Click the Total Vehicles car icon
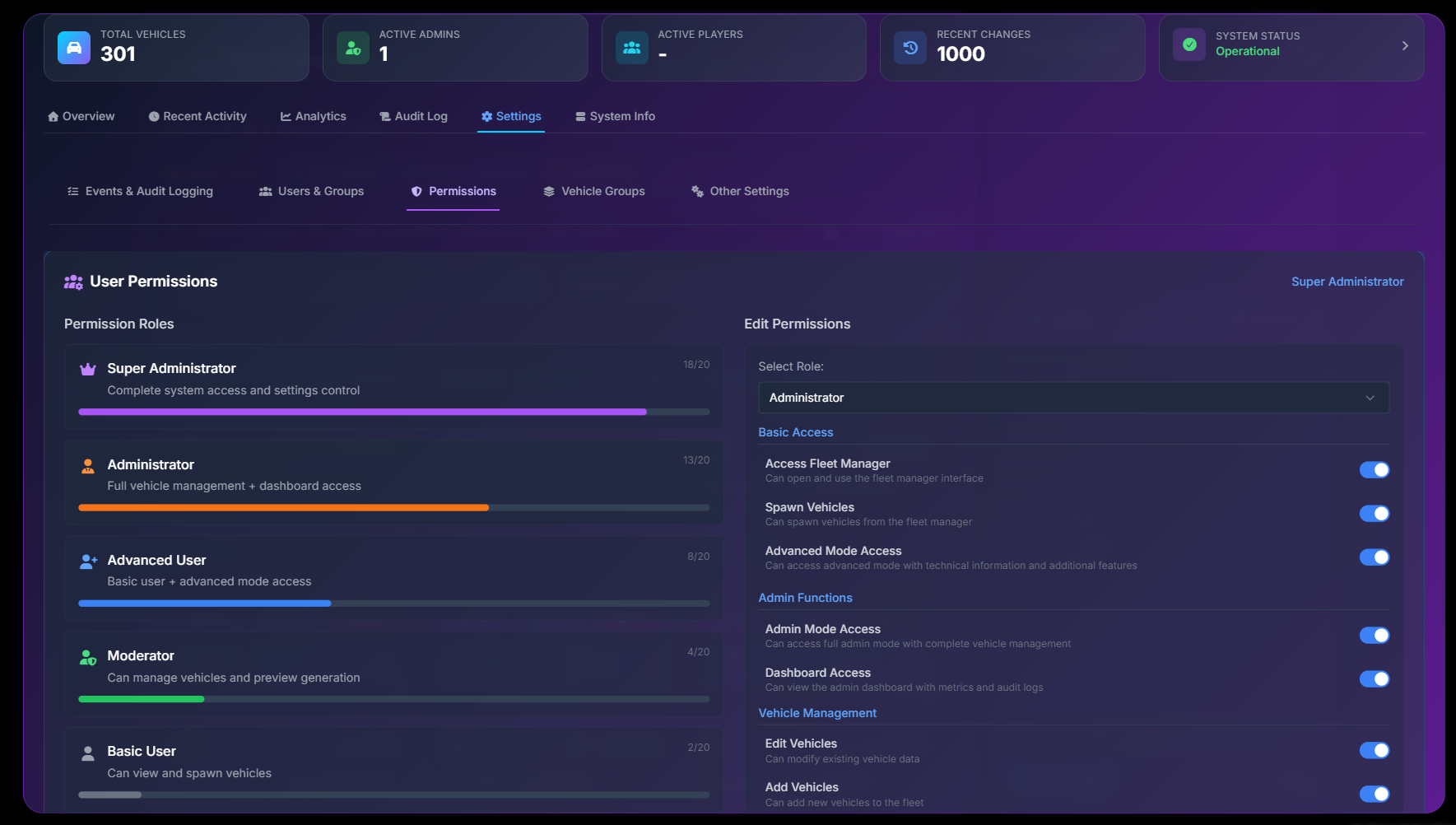 74,48
